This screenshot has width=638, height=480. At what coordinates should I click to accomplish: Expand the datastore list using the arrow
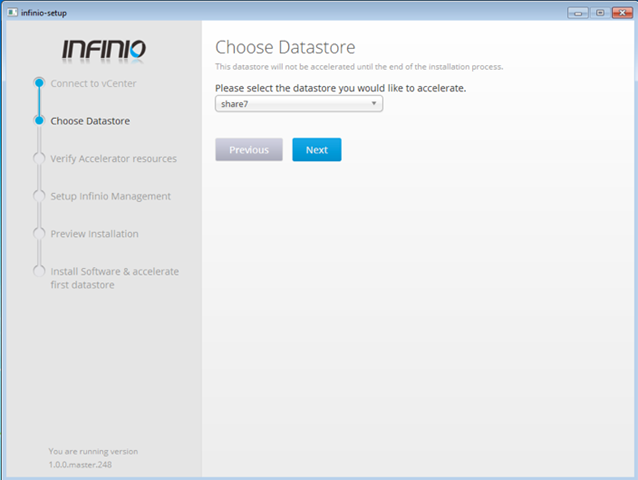pyautogui.click(x=374, y=103)
